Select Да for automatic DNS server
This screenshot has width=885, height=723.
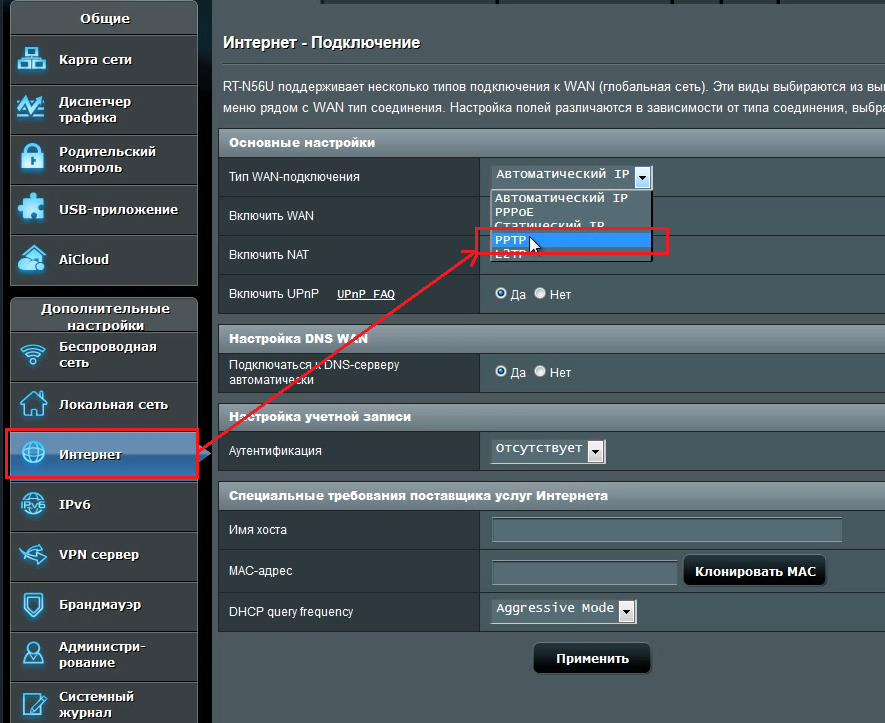coord(501,371)
